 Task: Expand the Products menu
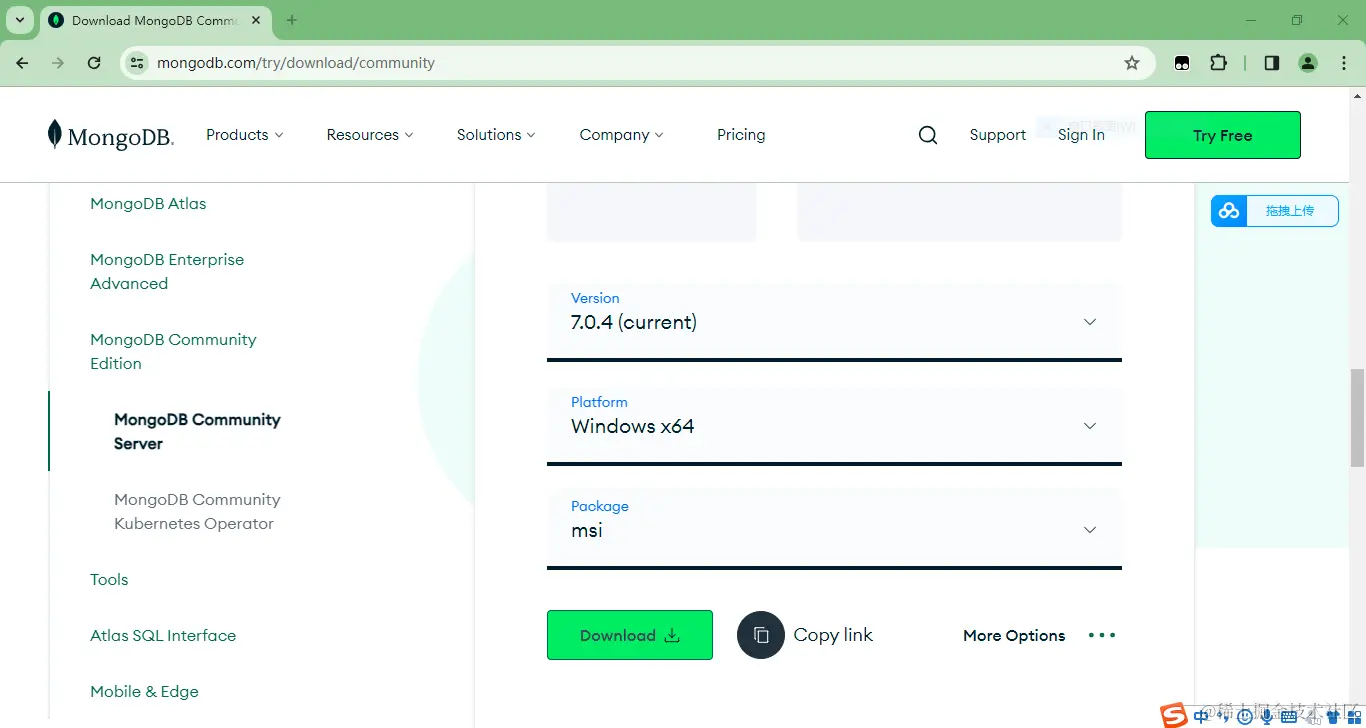pos(244,135)
